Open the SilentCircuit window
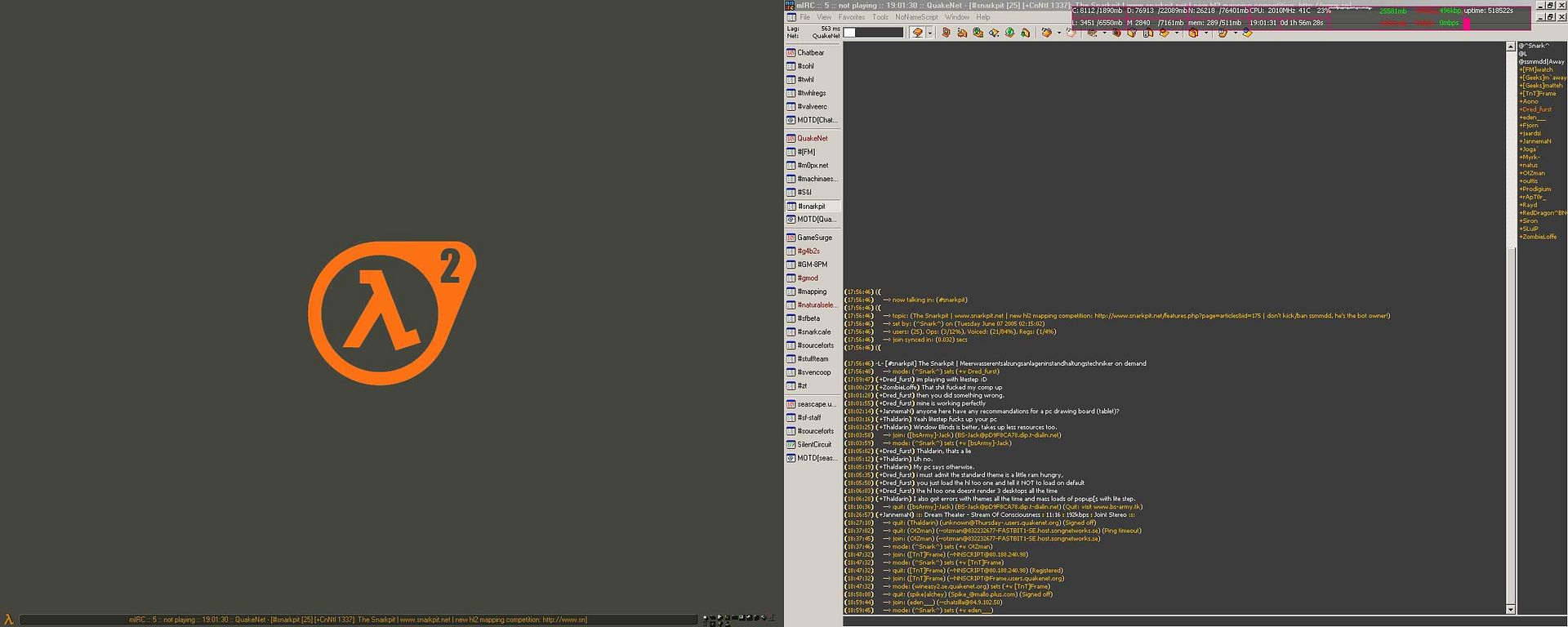Screen dimensions: 1568x627 click(814, 445)
